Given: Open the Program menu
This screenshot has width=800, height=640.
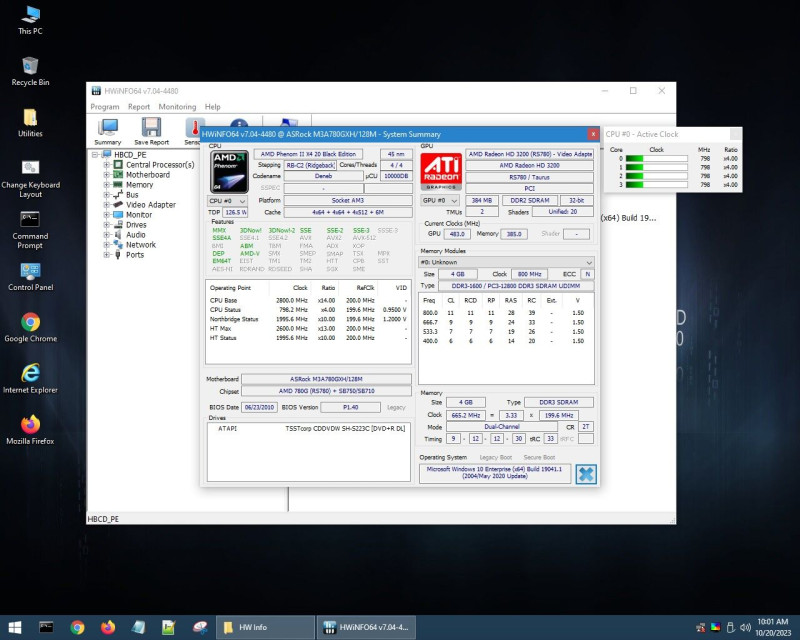Looking at the screenshot, I should pos(105,107).
